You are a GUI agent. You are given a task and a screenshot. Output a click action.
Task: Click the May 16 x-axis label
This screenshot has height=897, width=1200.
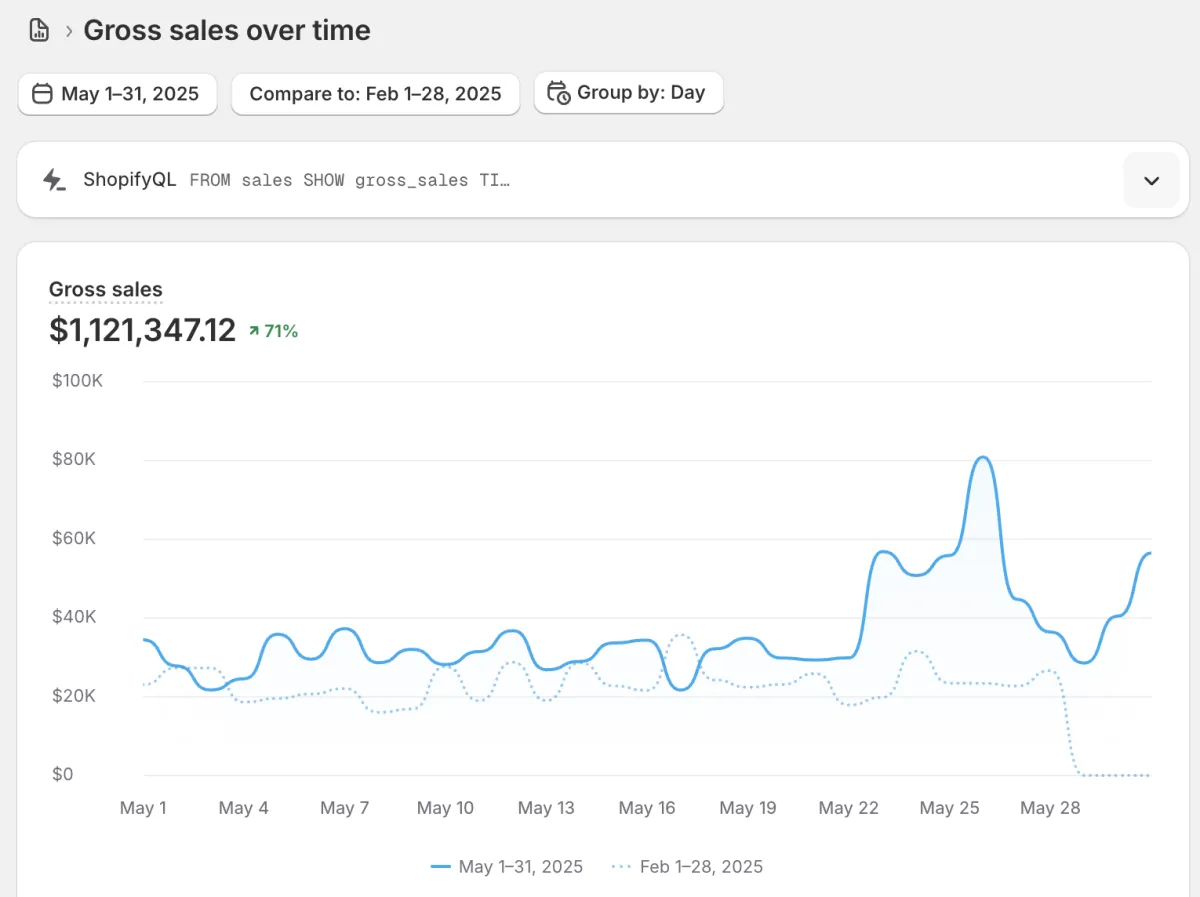[647, 808]
